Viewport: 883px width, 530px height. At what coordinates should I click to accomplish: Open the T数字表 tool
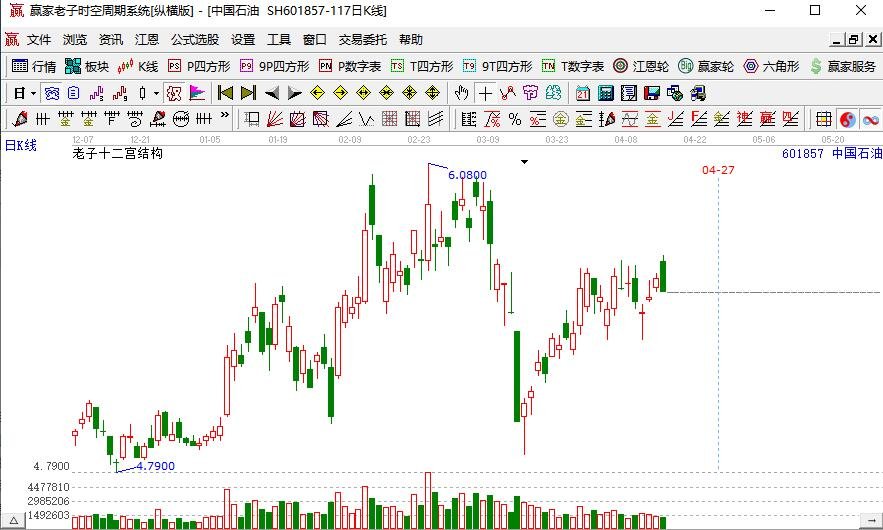pos(573,66)
